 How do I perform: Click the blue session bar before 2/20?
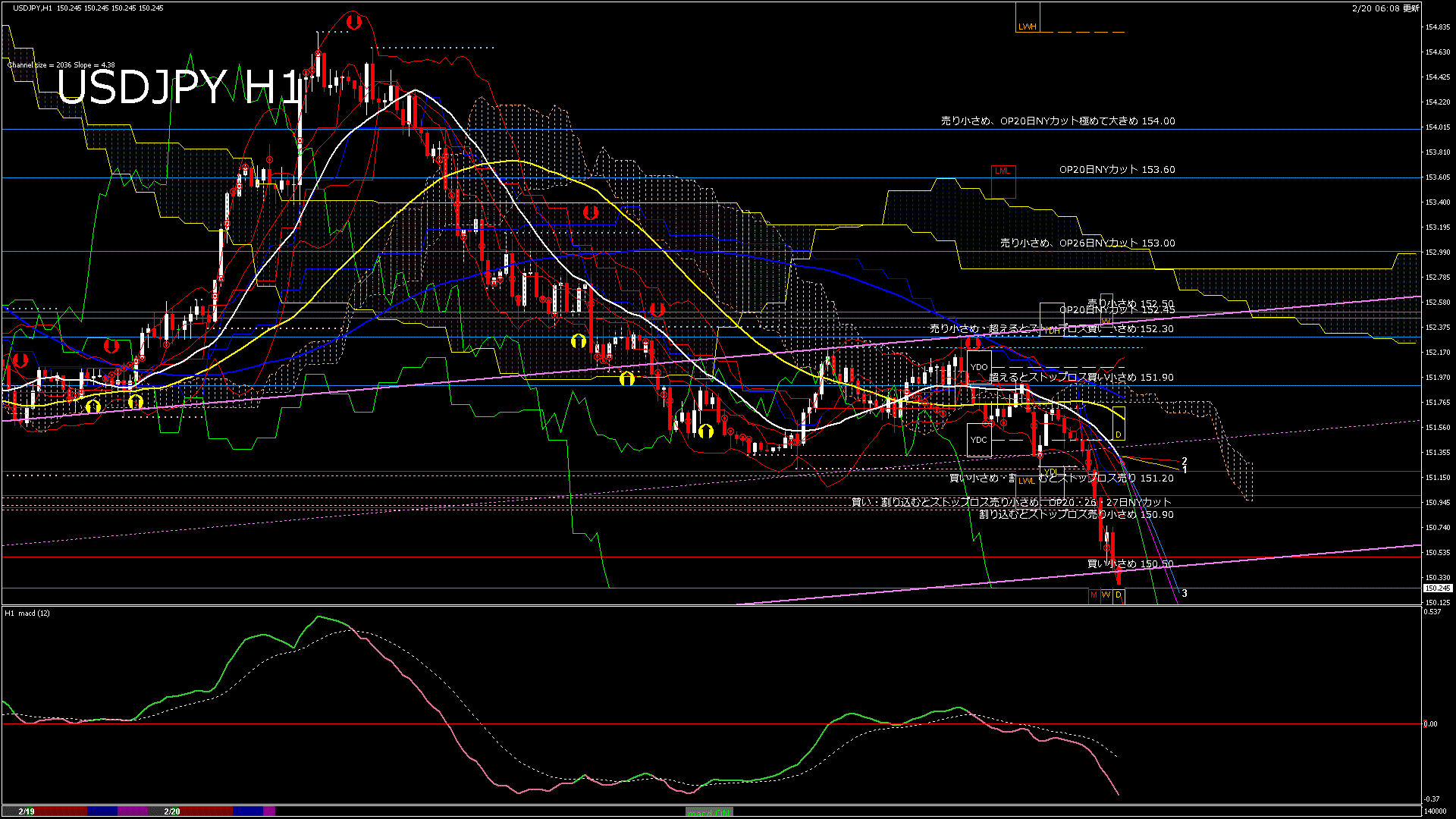pos(102,811)
